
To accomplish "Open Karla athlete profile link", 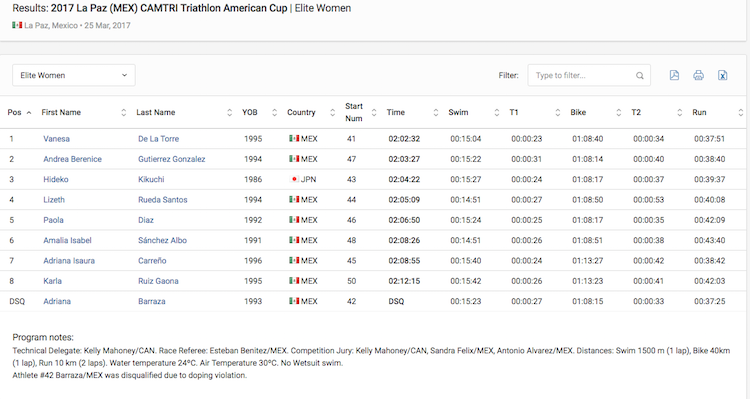I will pyautogui.click(x=52, y=281).
